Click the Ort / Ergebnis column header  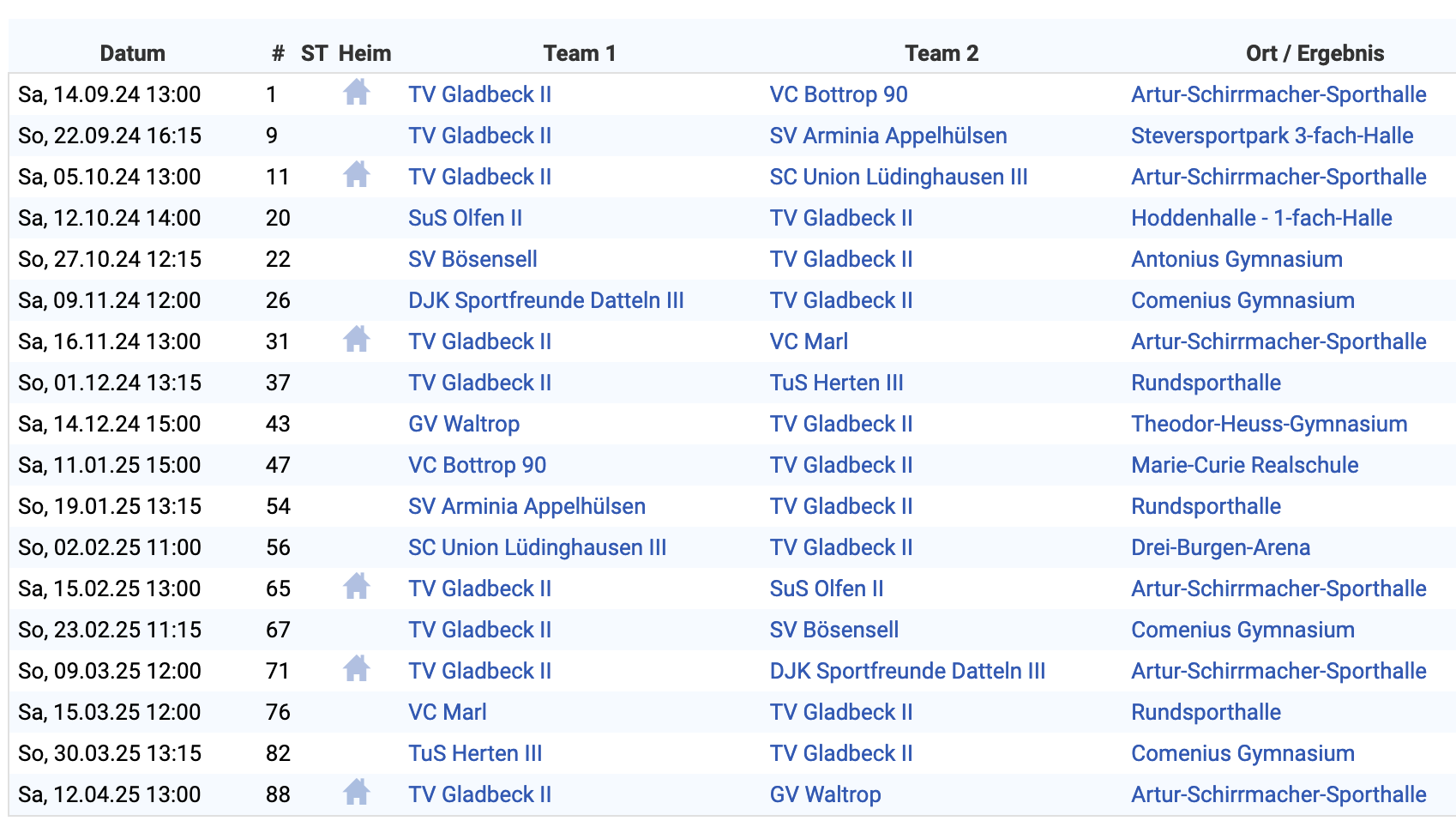click(x=1315, y=53)
